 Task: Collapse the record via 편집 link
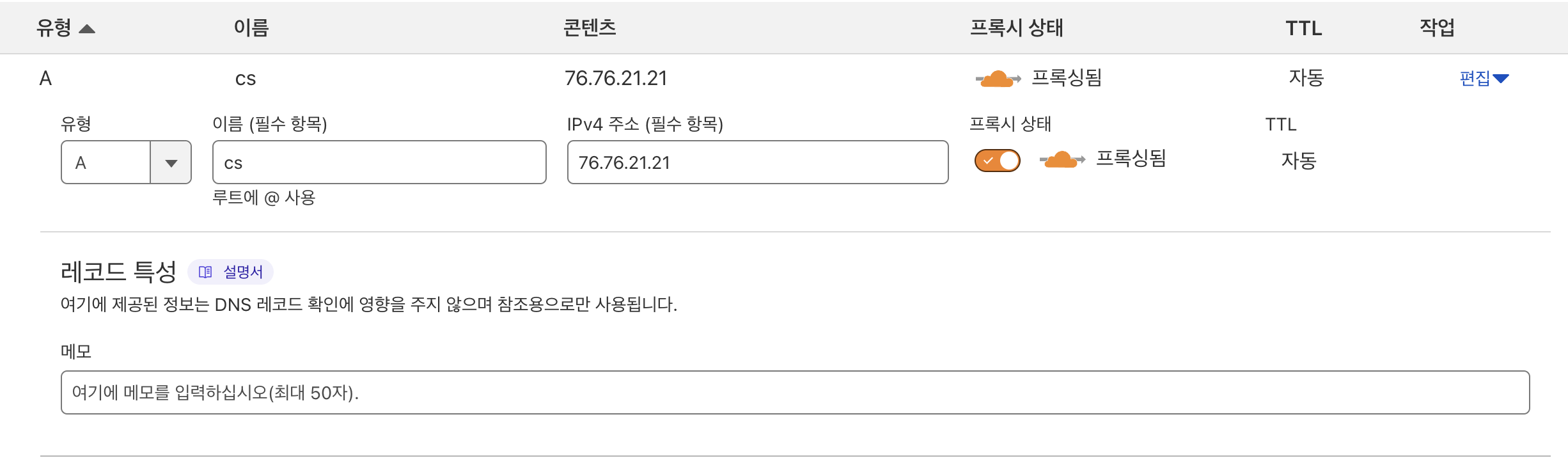pos(1475,79)
